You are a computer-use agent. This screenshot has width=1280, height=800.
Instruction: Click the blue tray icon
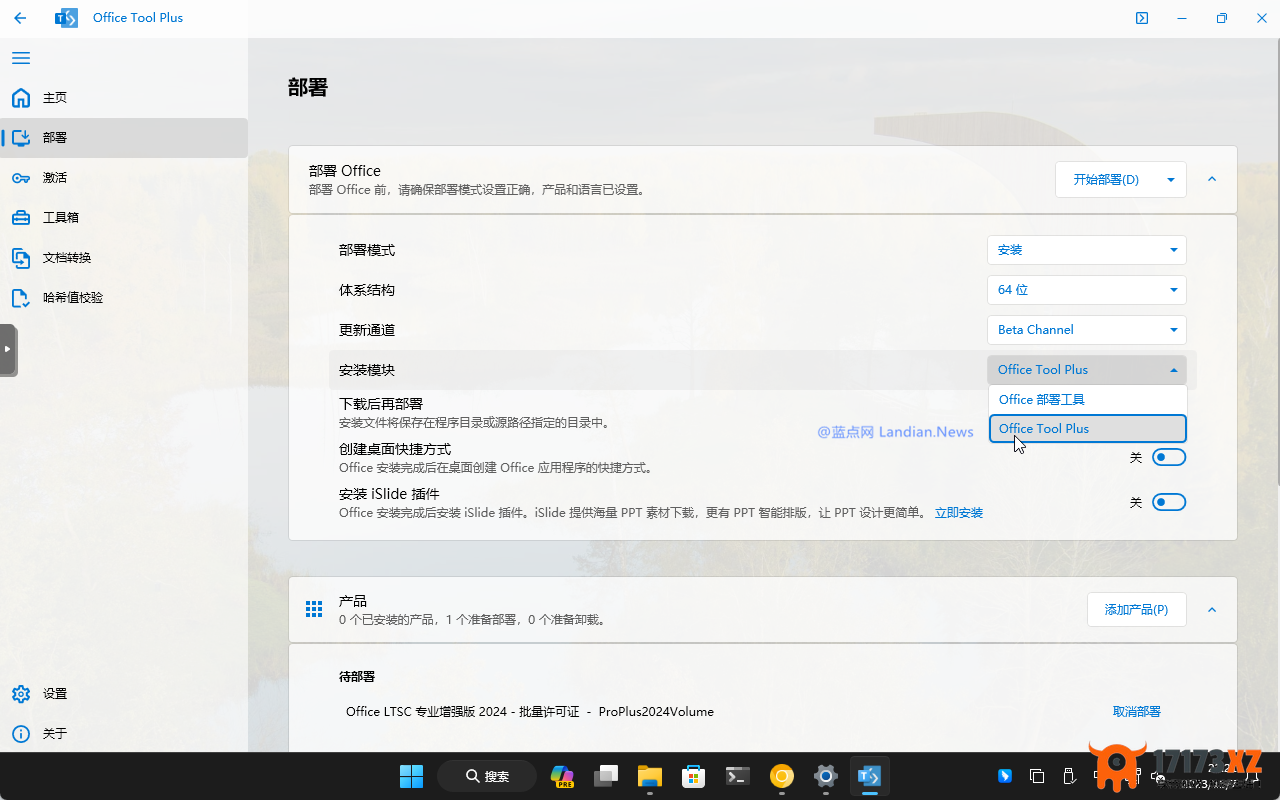[1005, 776]
